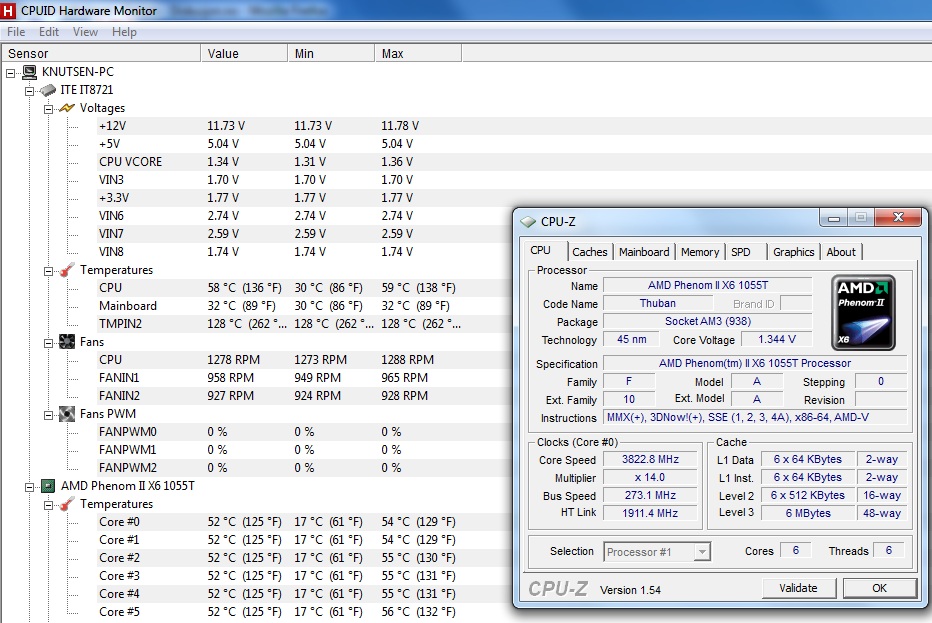This screenshot has width=932, height=623.
Task: Click the CPU-Z window title icon
Action: pos(527,222)
